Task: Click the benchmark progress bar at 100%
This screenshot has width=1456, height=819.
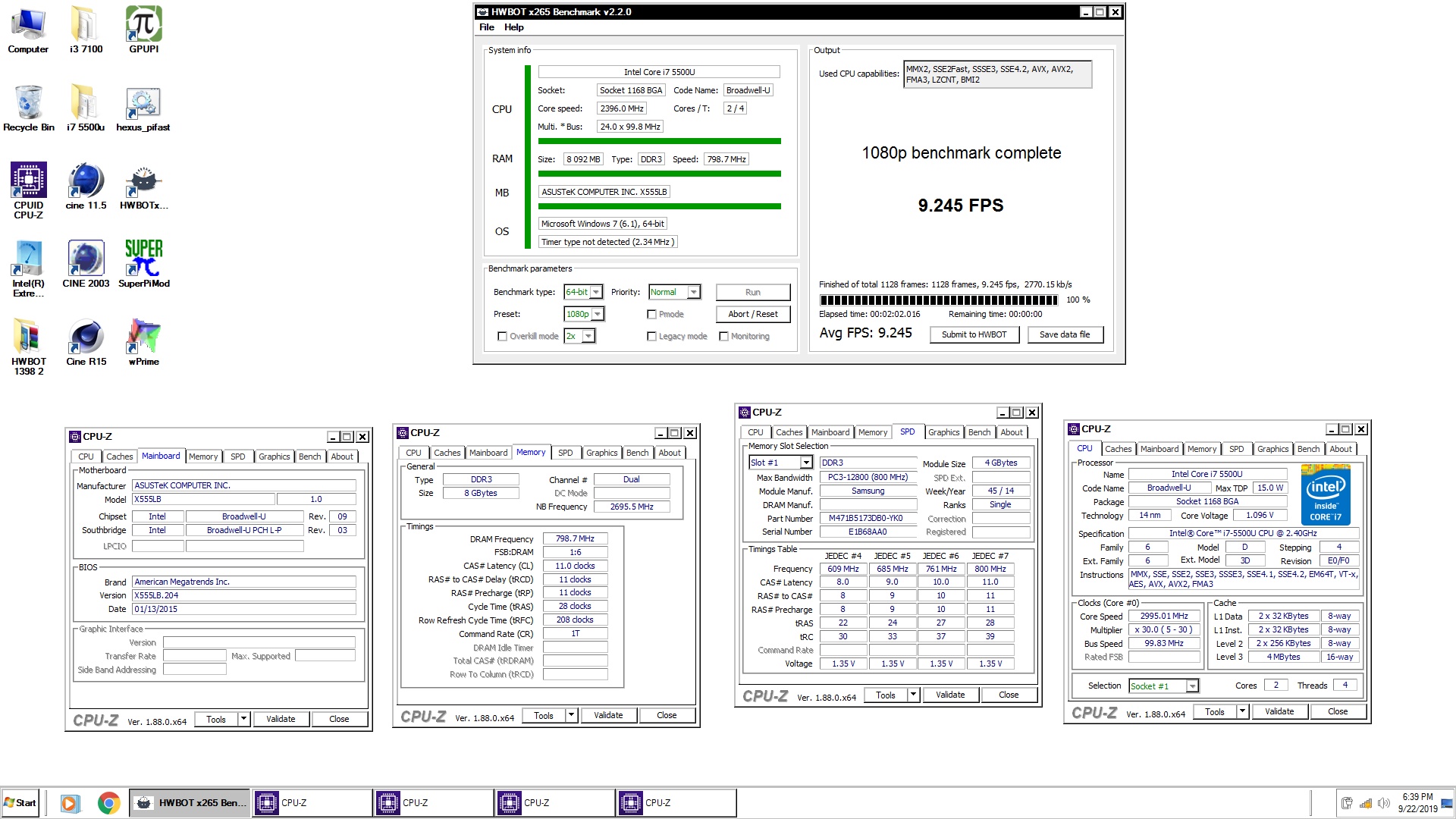Action: (x=939, y=300)
